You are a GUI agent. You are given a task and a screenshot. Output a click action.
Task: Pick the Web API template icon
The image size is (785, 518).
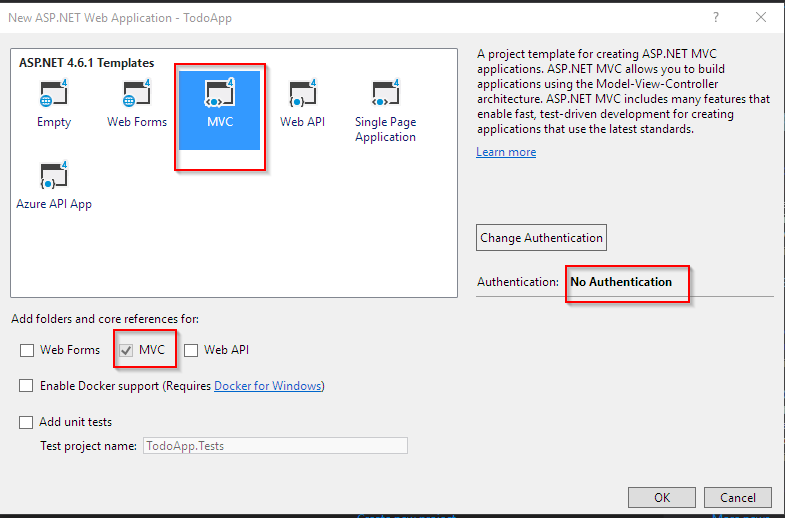[x=302, y=94]
